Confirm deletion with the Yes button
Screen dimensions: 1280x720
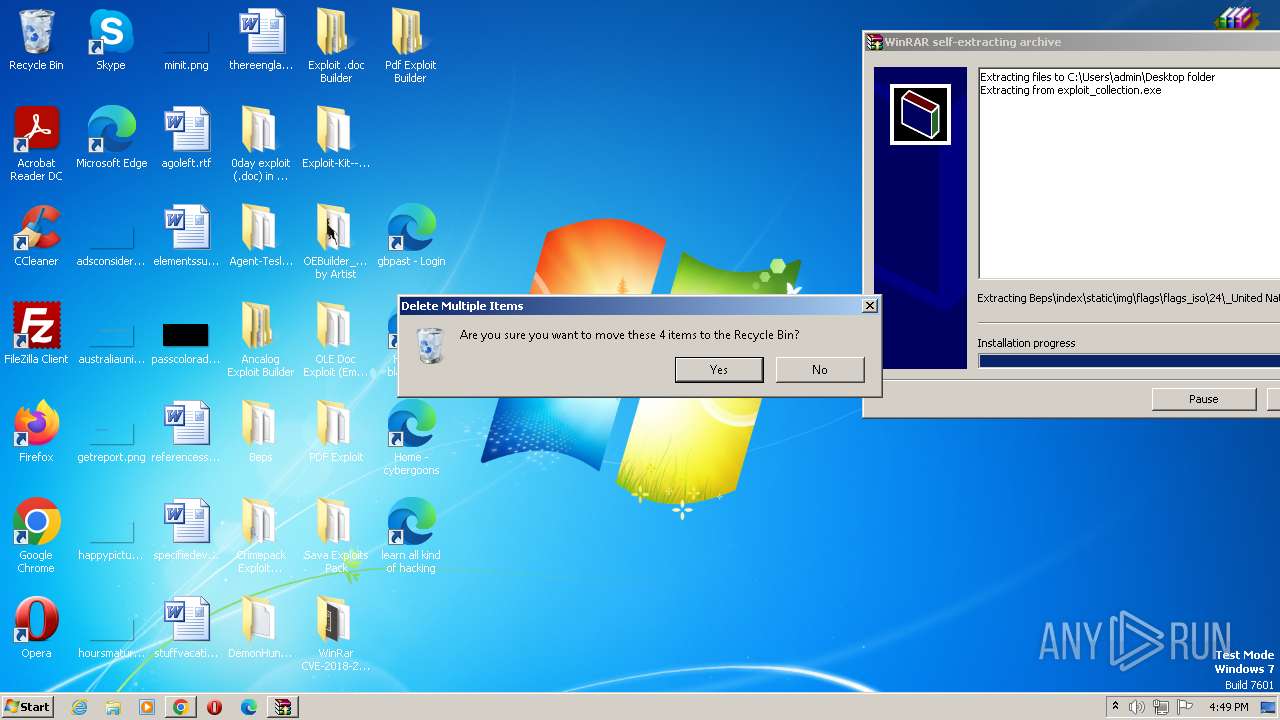coord(719,370)
